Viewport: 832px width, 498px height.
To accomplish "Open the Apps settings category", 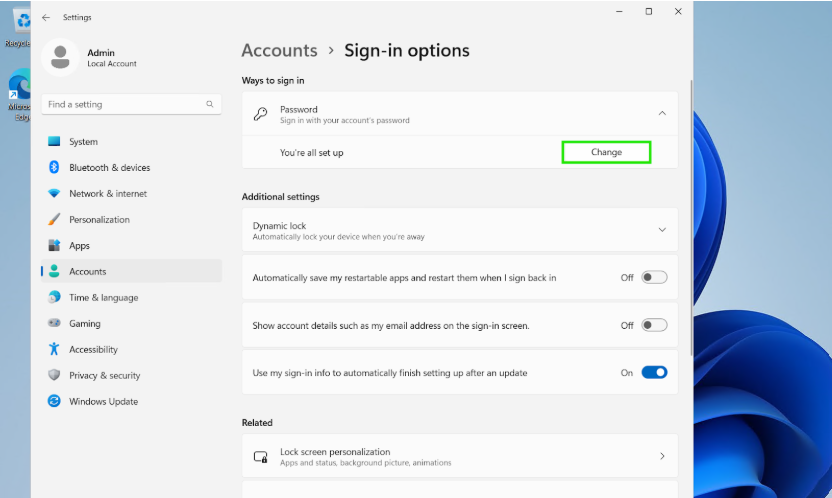I will pyautogui.click(x=79, y=246).
